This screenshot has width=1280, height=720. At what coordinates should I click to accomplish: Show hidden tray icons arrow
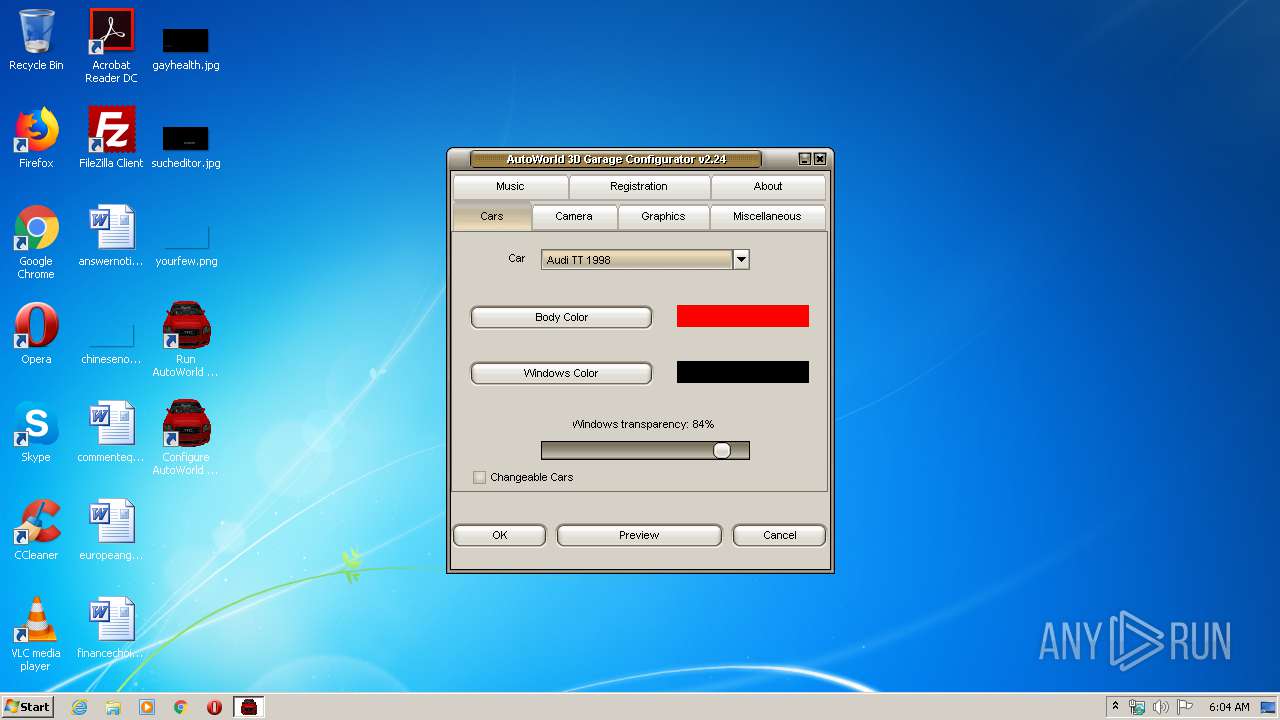(x=1115, y=707)
